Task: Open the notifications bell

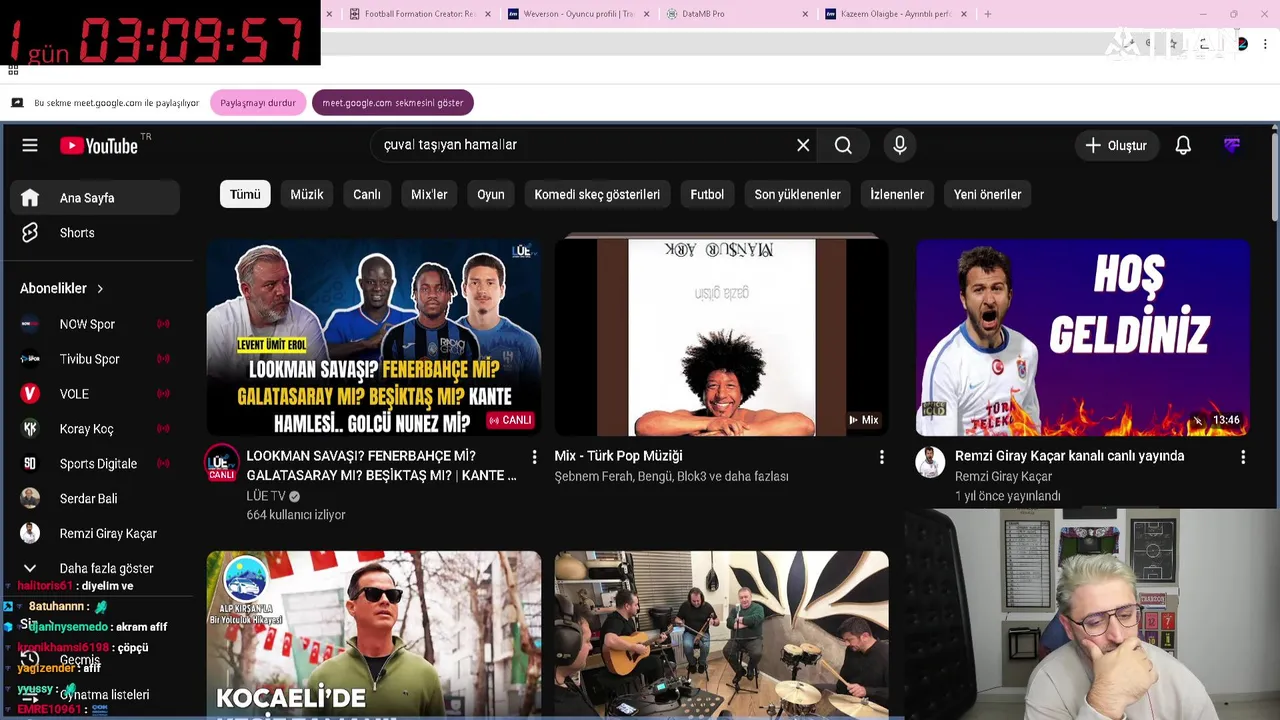Action: (1183, 145)
